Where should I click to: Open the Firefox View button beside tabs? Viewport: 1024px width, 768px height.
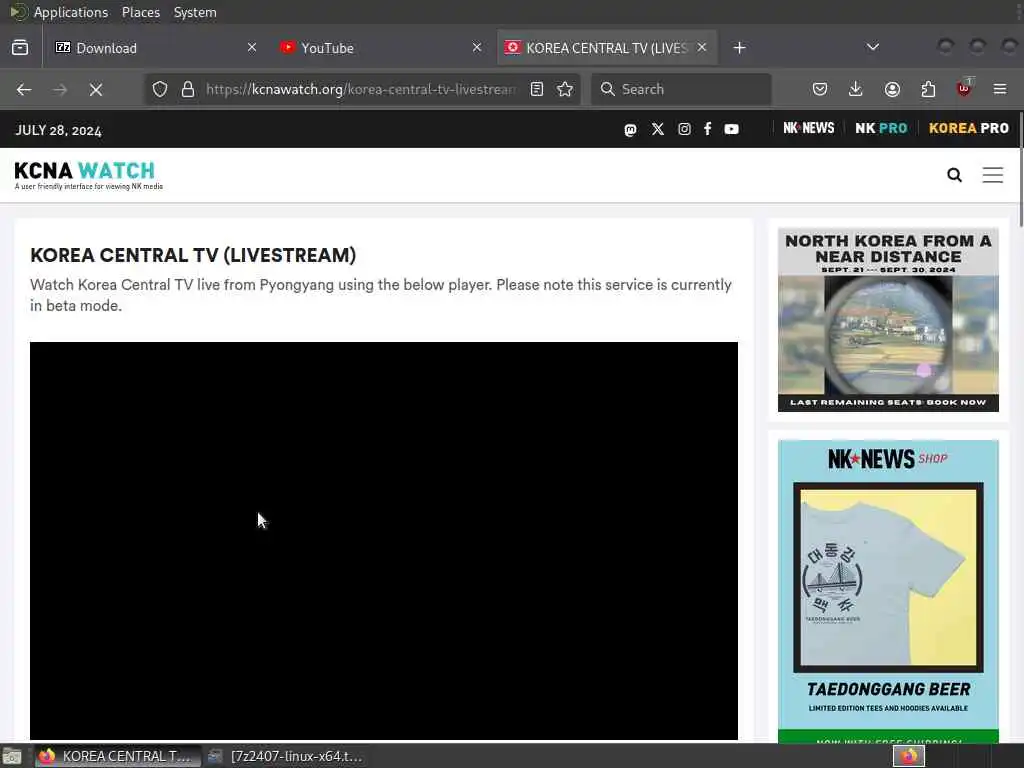tap(20, 48)
